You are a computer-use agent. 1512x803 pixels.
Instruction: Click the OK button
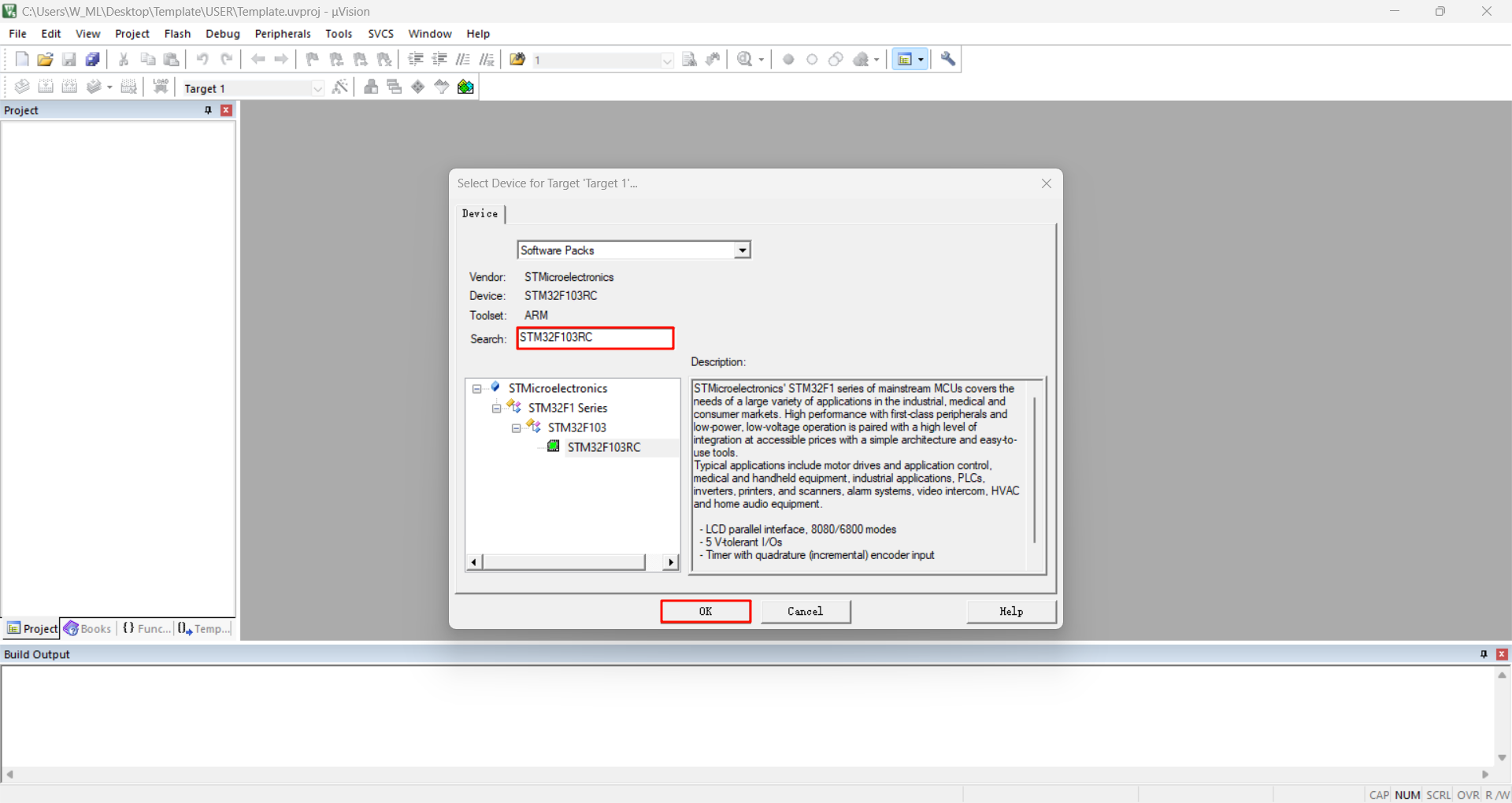click(706, 612)
